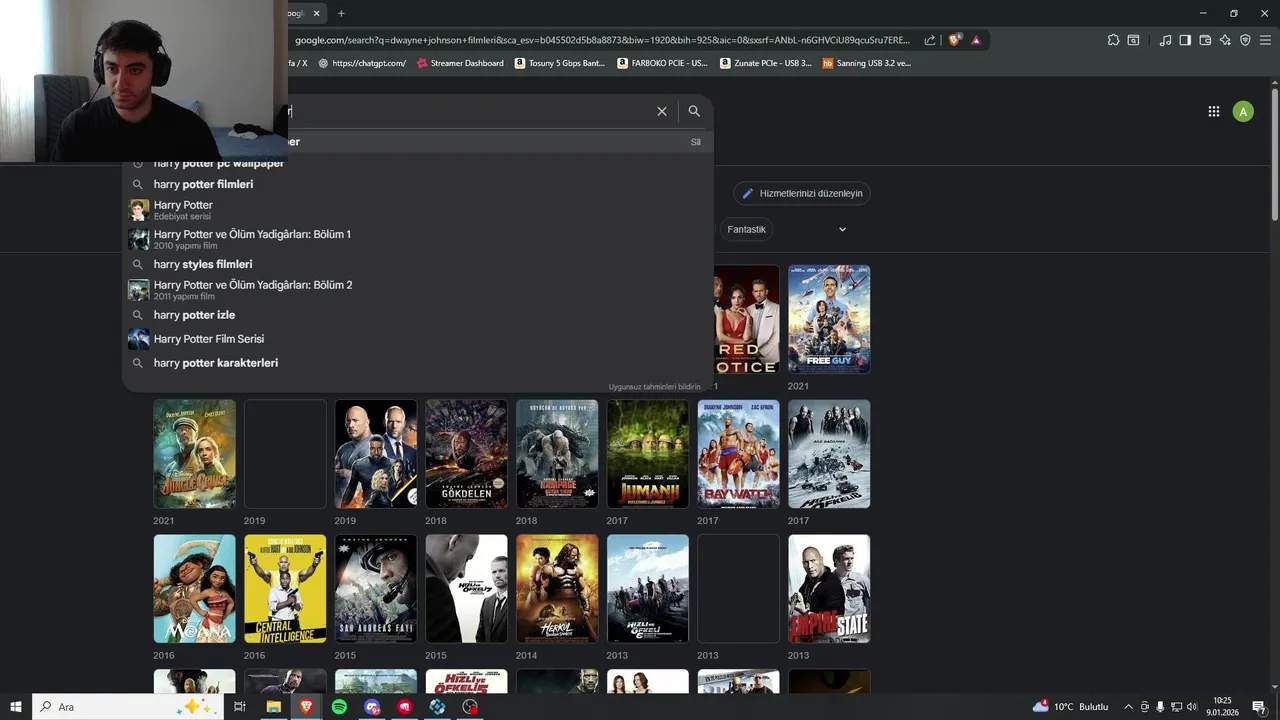Select the Fantastik genre chip
Screen dimensions: 1280x720
point(746,229)
